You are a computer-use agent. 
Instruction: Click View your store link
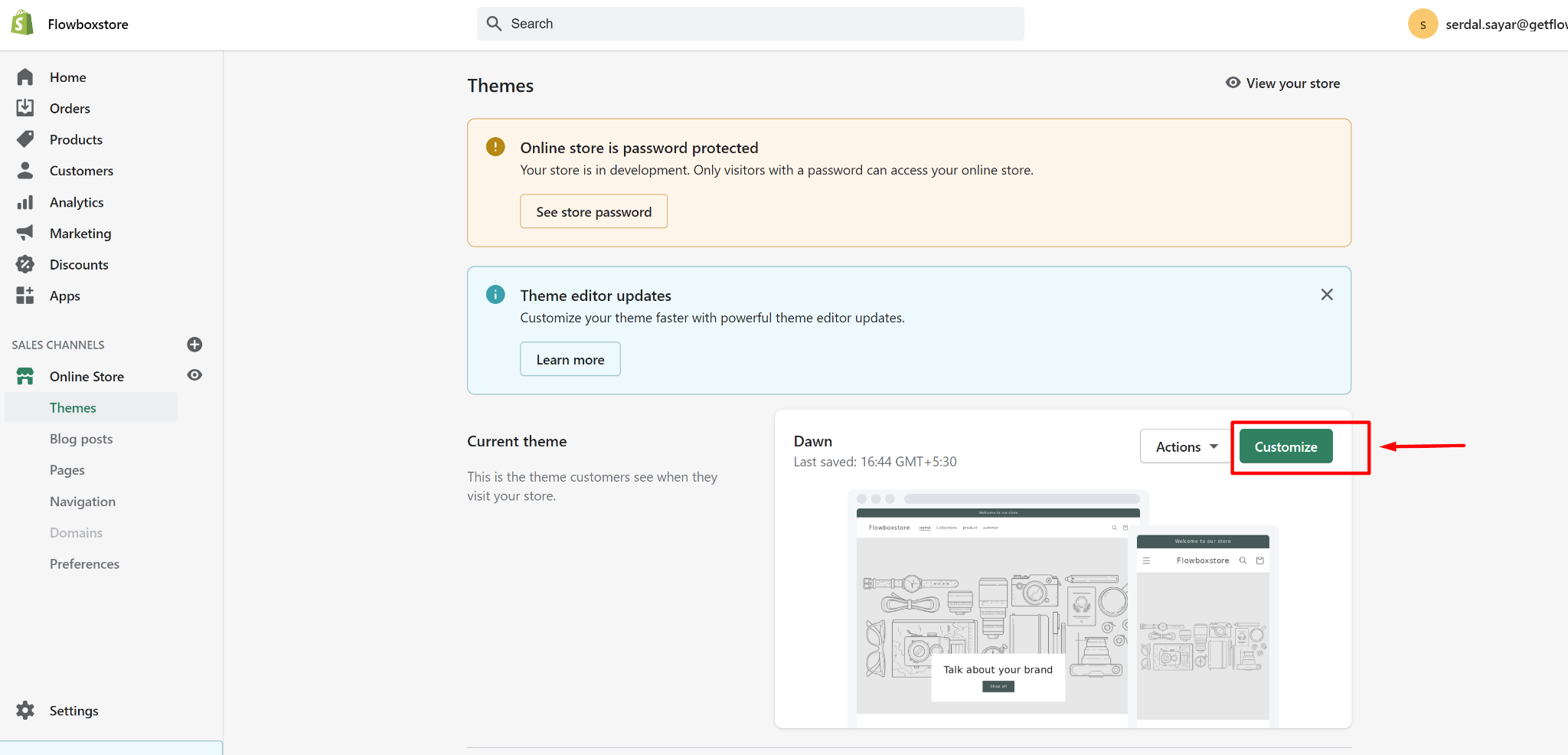pyautogui.click(x=1283, y=83)
